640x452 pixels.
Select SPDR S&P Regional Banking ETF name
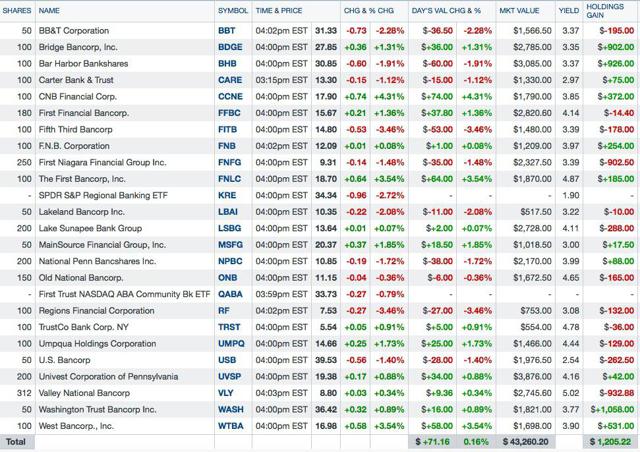coord(103,195)
